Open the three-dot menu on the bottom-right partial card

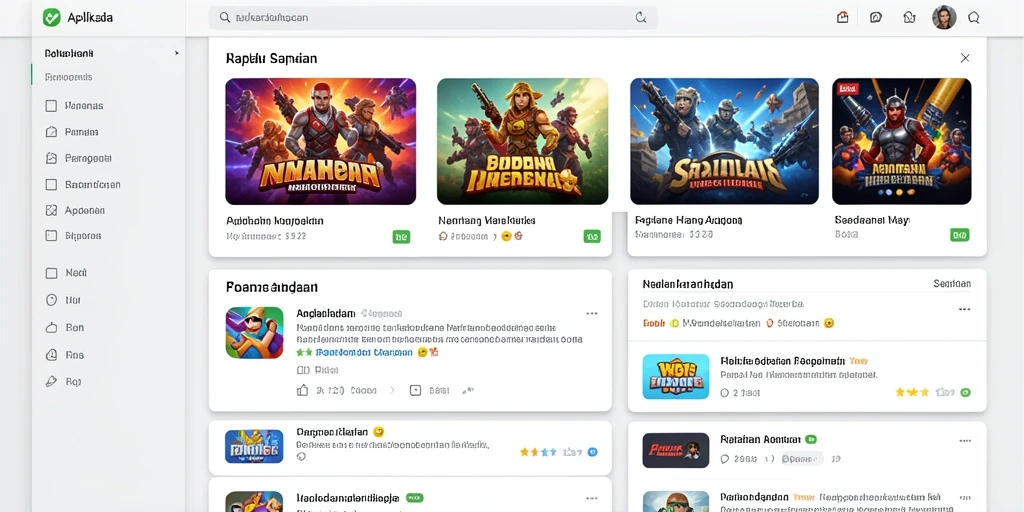pos(964,498)
